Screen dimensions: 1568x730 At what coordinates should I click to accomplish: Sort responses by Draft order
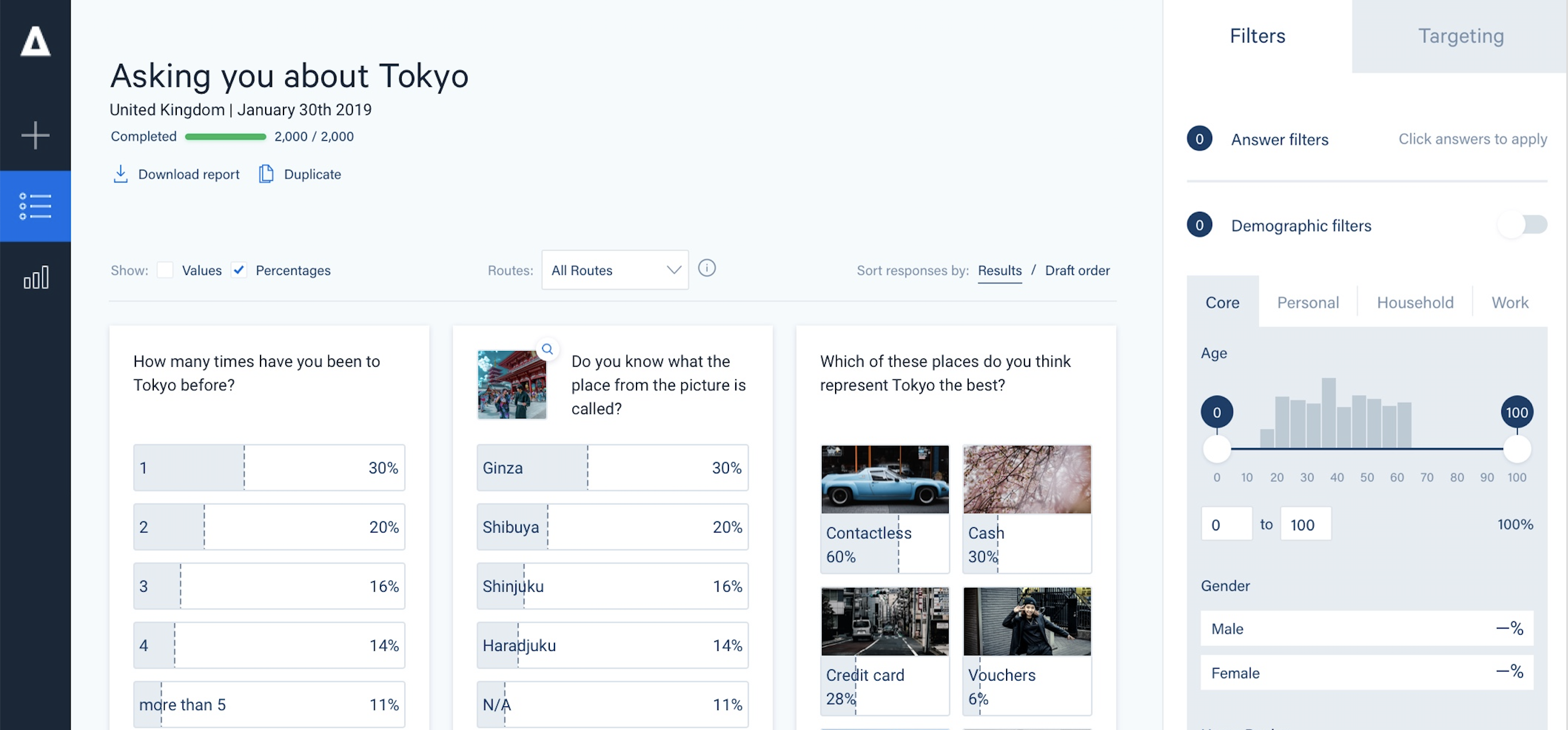[x=1077, y=270]
